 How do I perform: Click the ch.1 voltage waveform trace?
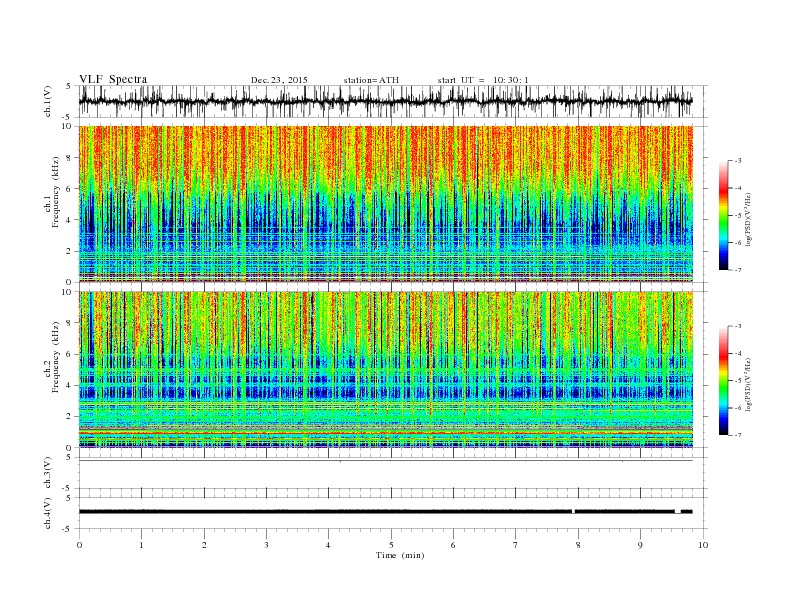(385, 101)
